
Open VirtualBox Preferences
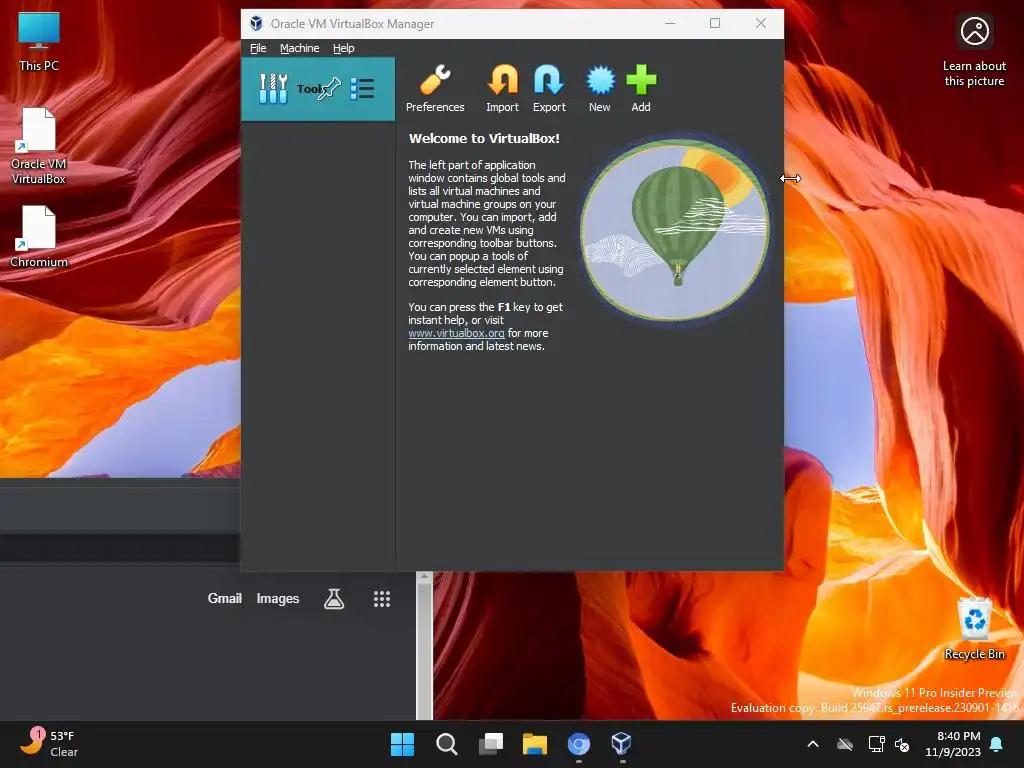coord(435,89)
